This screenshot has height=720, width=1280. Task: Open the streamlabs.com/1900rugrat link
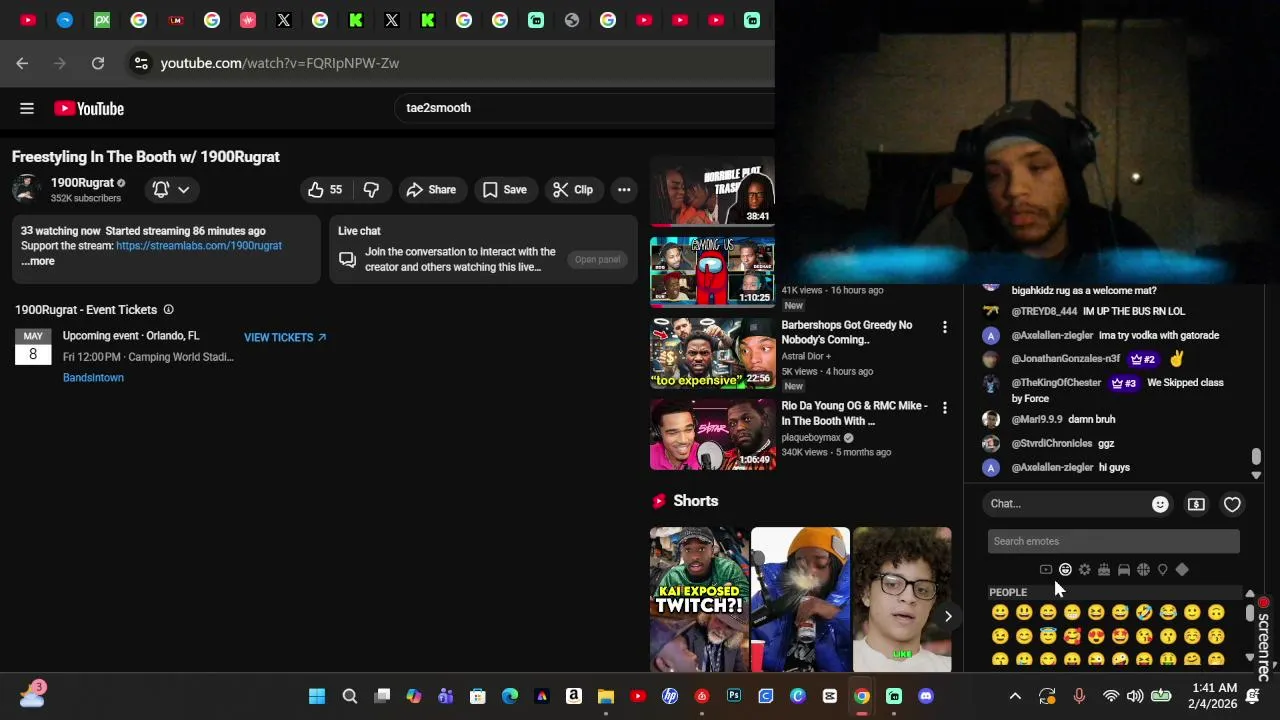(x=199, y=246)
